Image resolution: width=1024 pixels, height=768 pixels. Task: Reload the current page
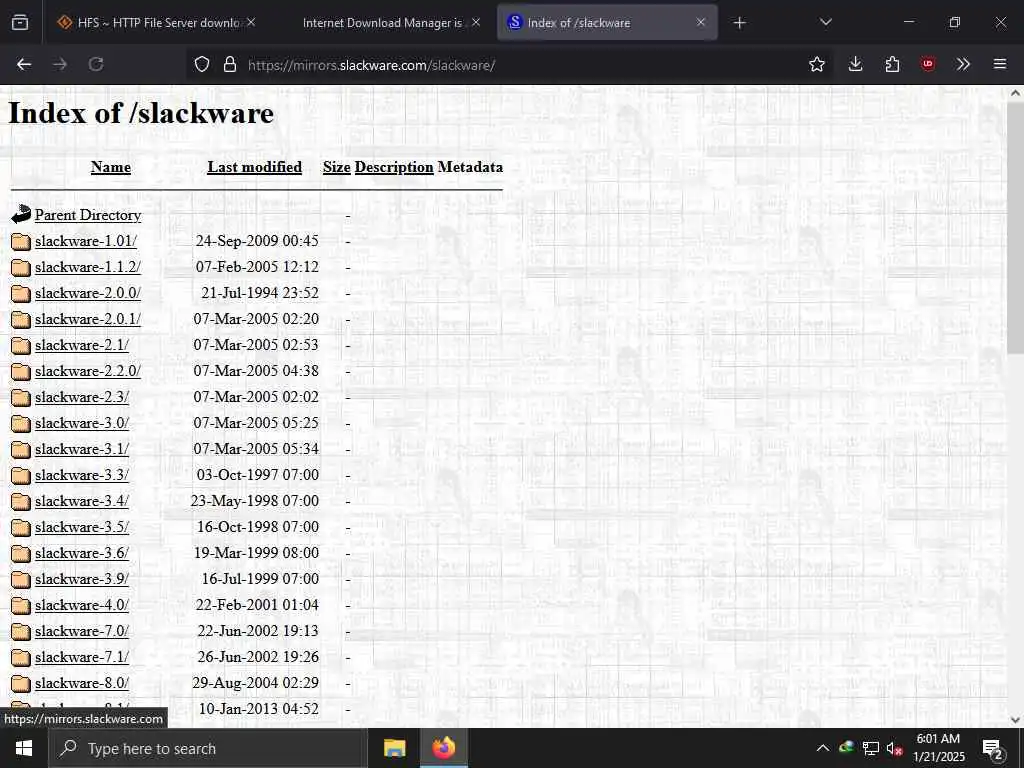(96, 64)
